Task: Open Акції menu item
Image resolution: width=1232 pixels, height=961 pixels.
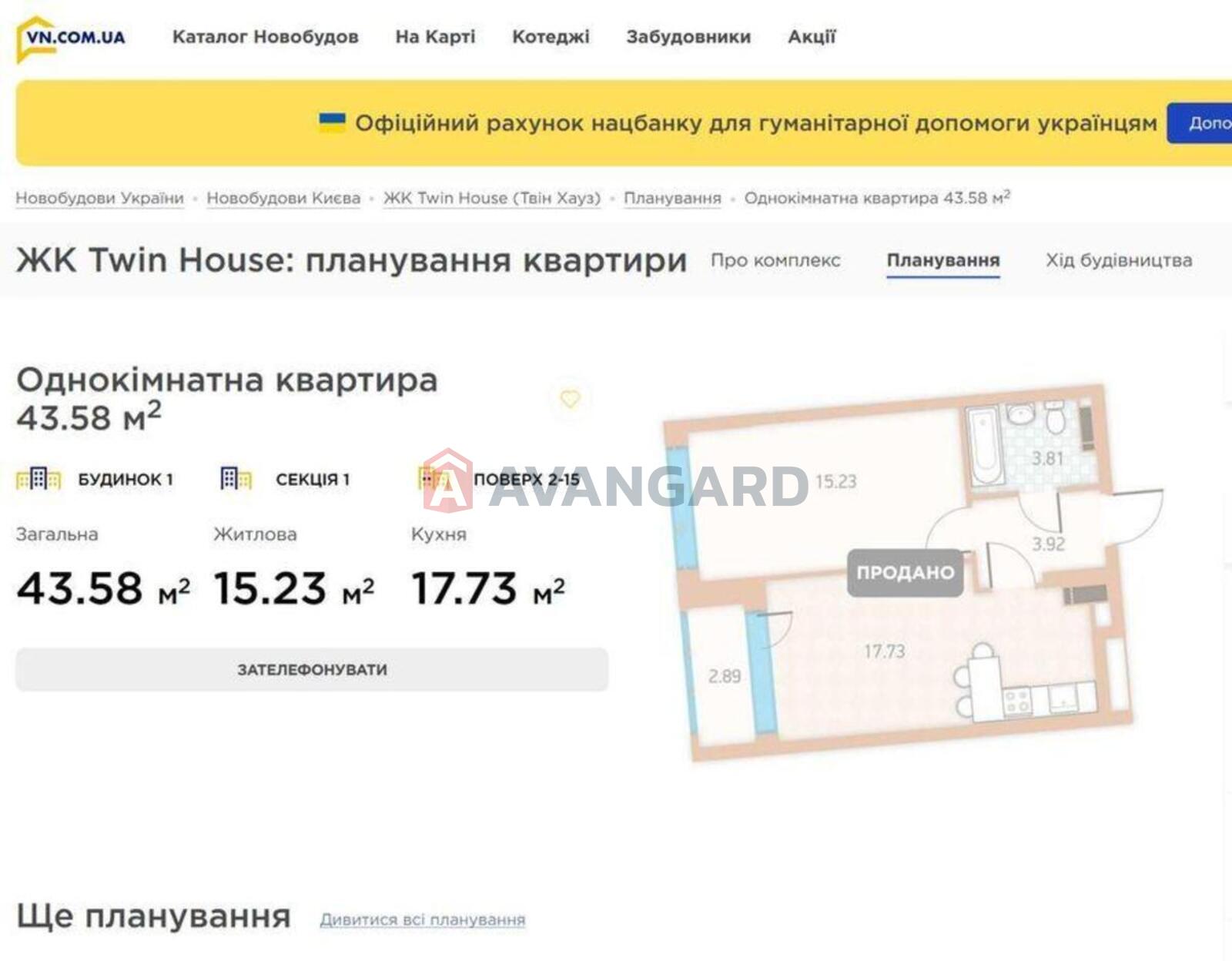Action: (812, 37)
